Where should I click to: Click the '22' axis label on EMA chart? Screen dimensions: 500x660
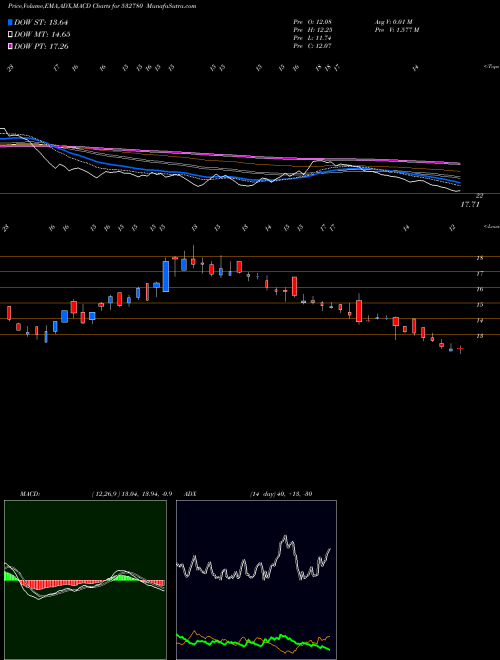pos(479,196)
